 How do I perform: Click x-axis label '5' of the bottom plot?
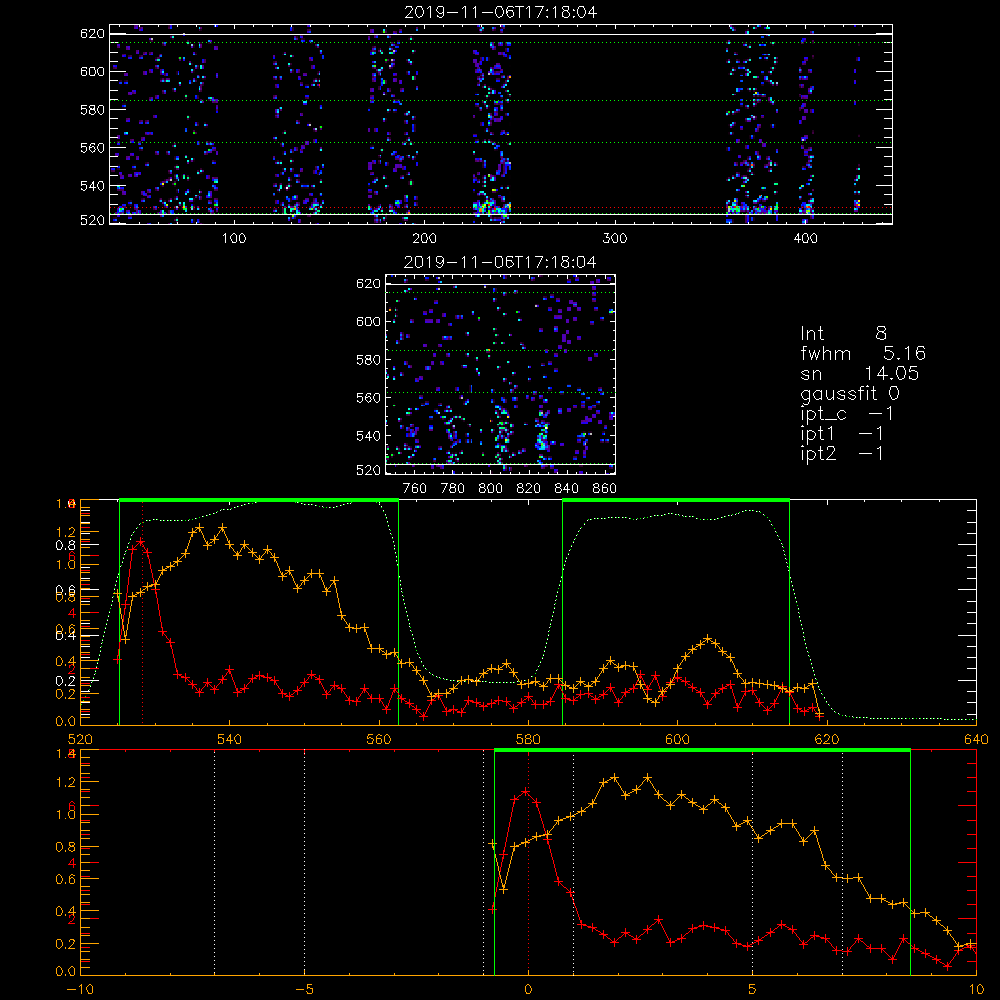tap(753, 989)
